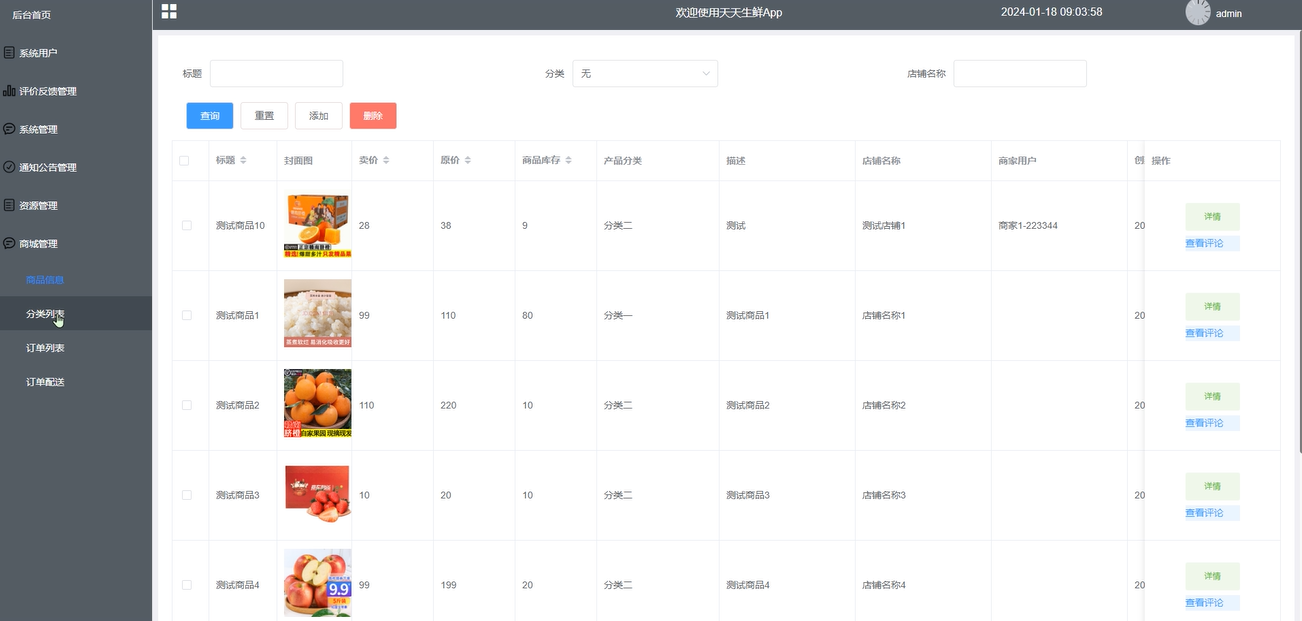Go to 后台首页 in sidebar
The height and width of the screenshot is (621, 1302).
pos(31,14)
